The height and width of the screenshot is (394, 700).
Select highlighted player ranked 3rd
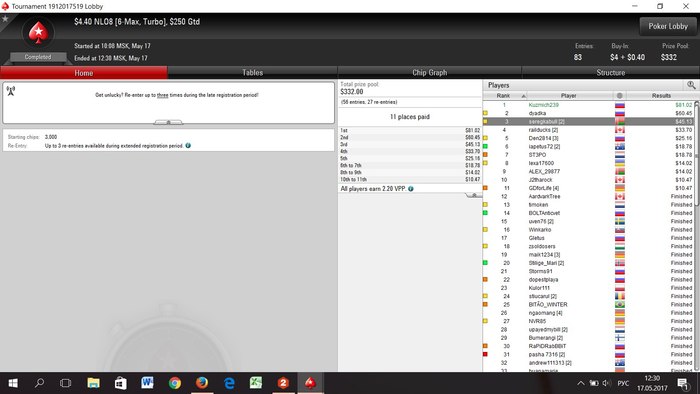[588, 121]
